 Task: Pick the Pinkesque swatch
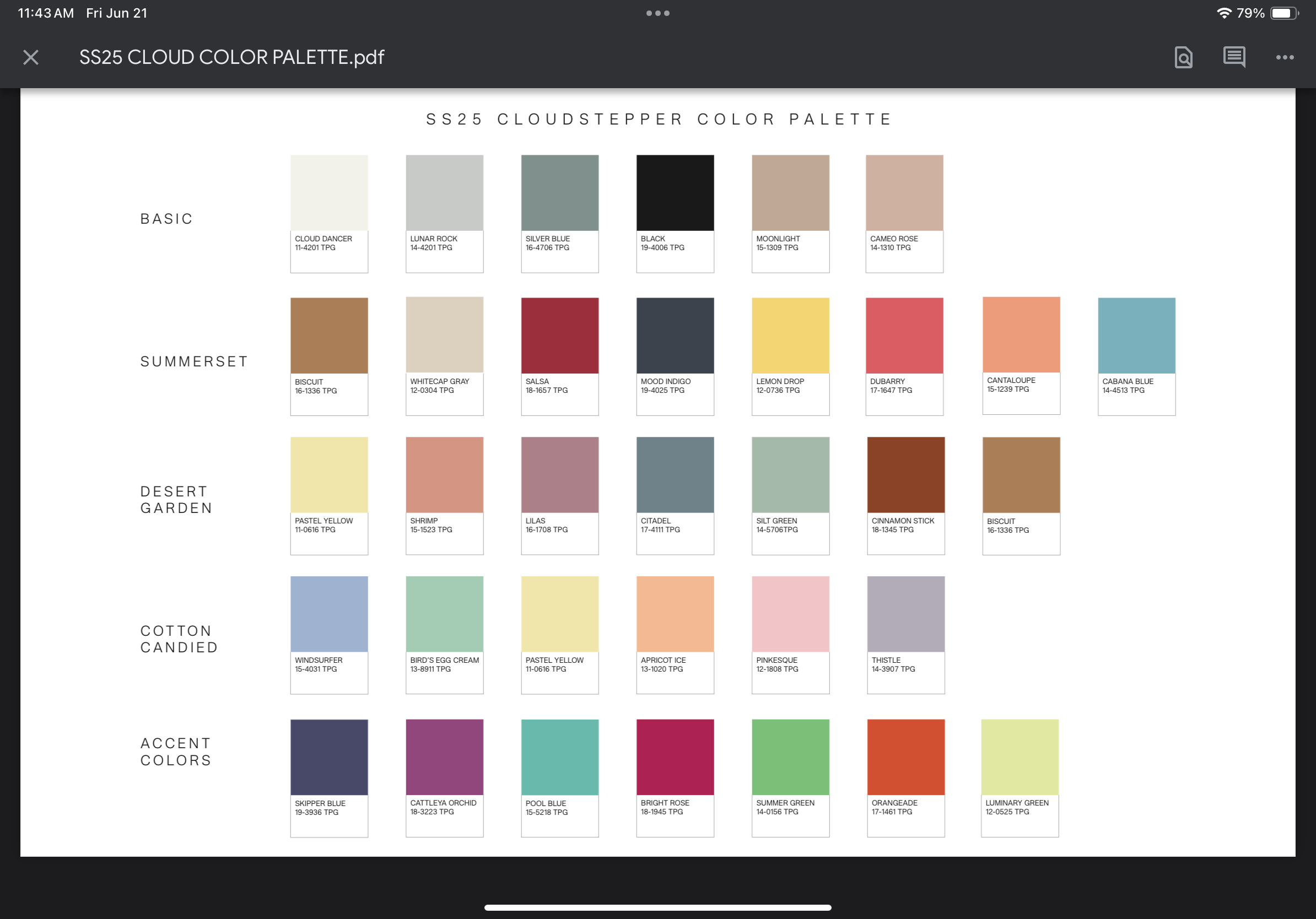790,614
